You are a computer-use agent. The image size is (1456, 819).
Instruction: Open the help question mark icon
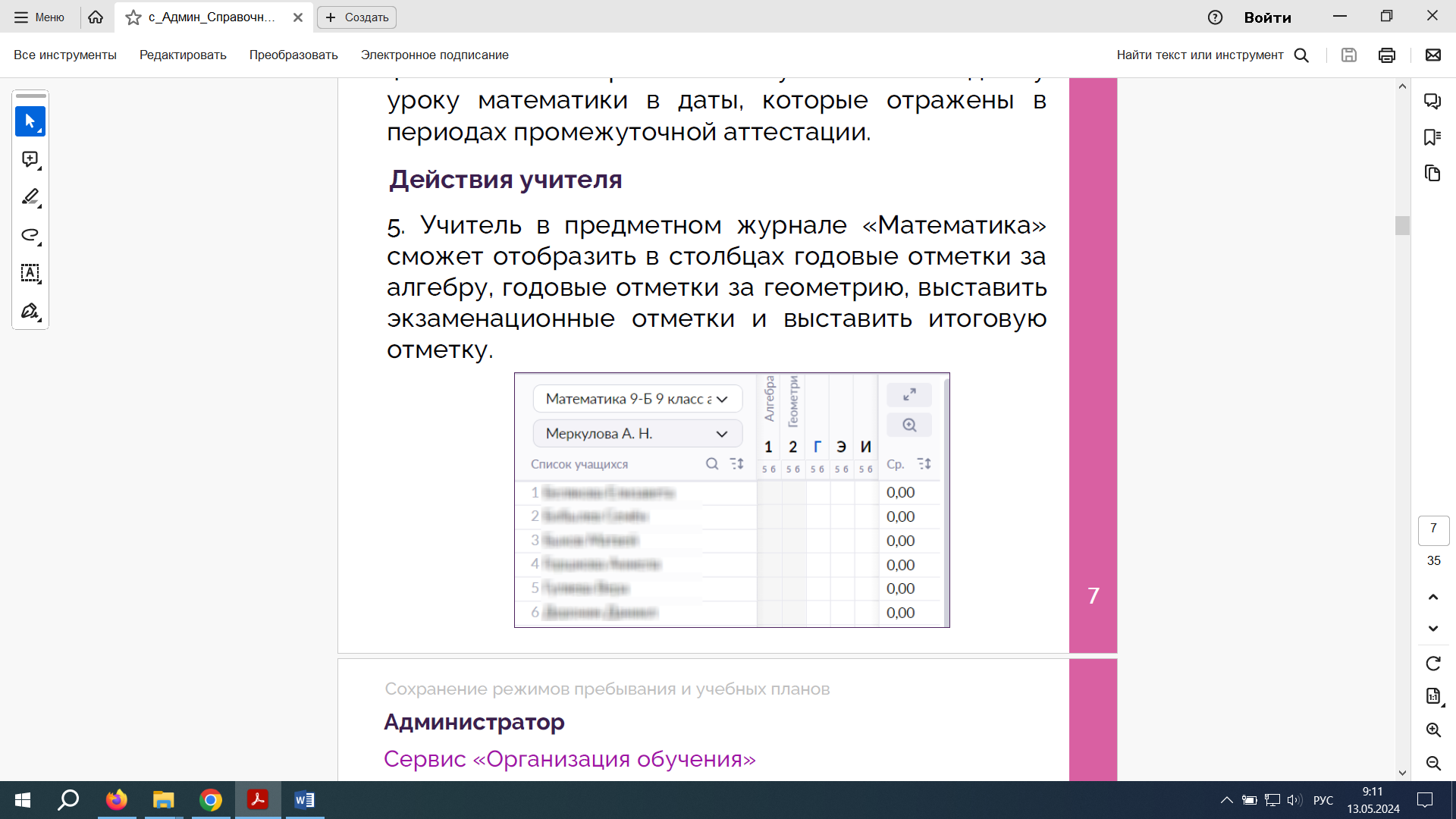[x=1215, y=17]
